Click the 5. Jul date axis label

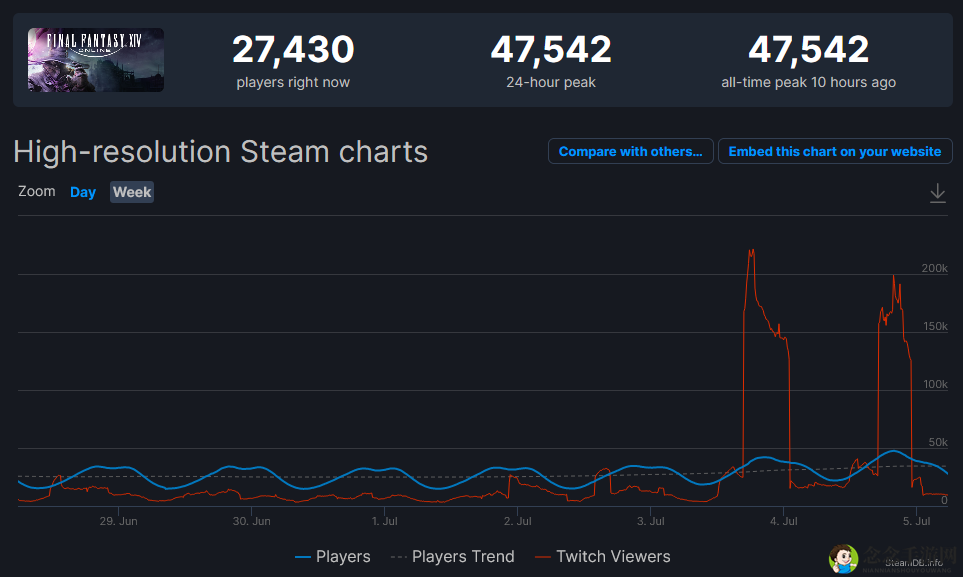coord(916,521)
